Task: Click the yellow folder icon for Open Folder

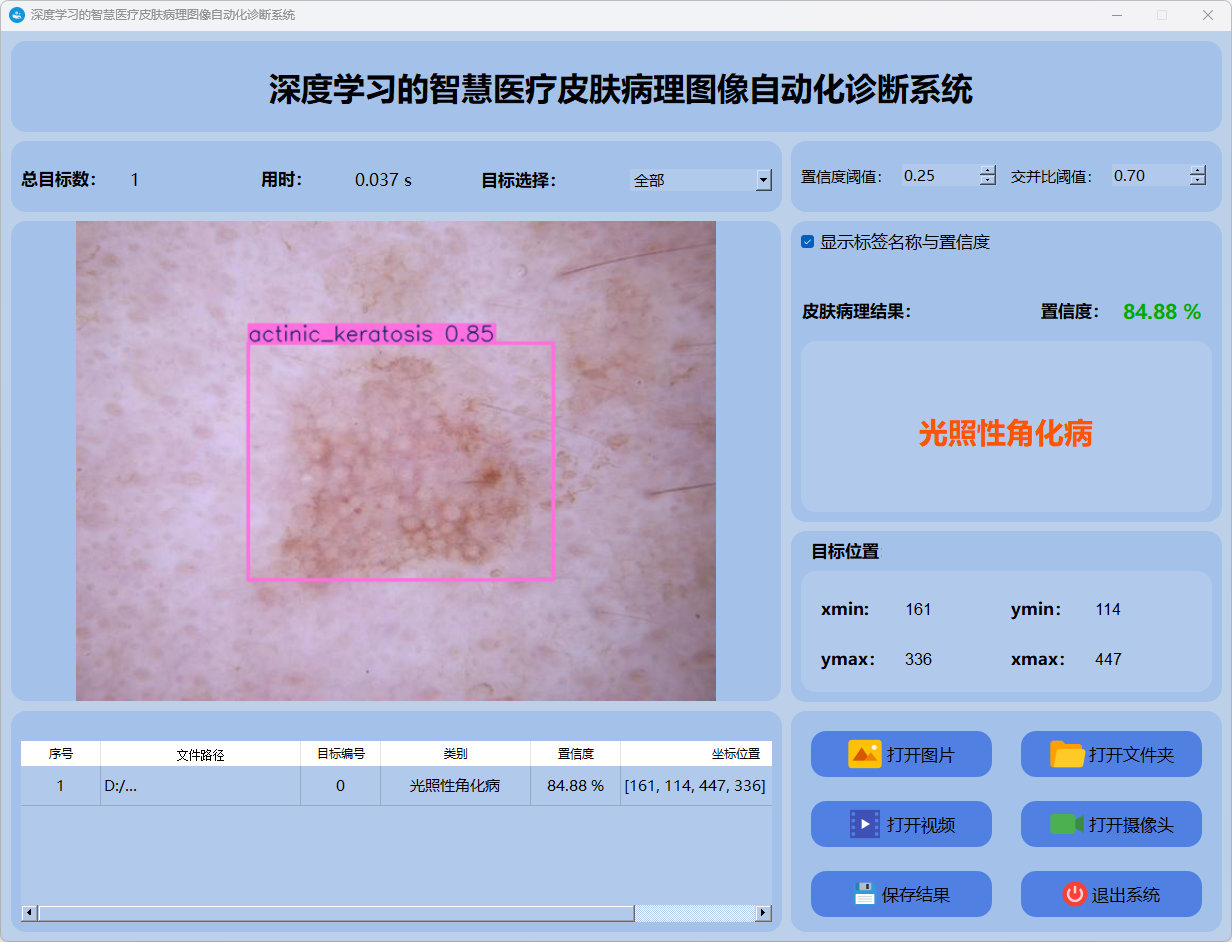Action: pos(1067,754)
